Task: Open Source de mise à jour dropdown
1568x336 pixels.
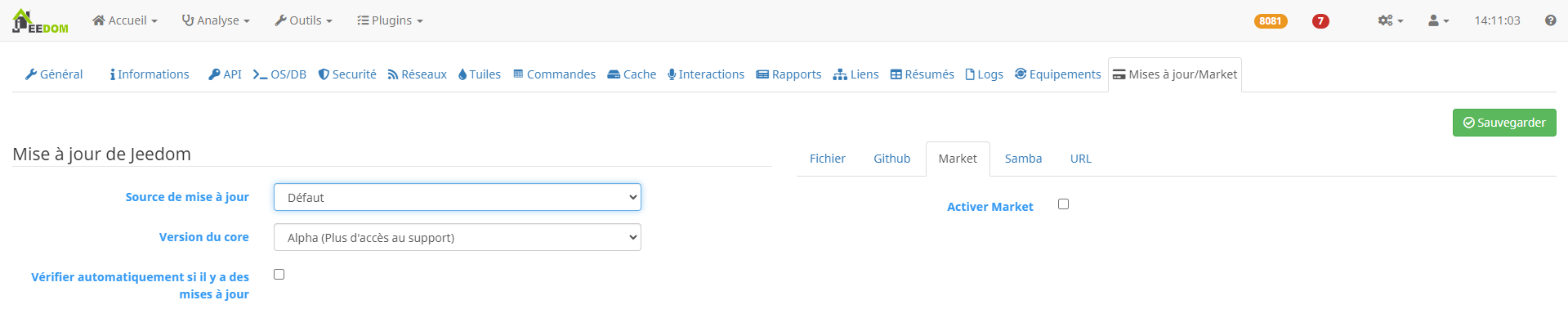Action: [457, 198]
